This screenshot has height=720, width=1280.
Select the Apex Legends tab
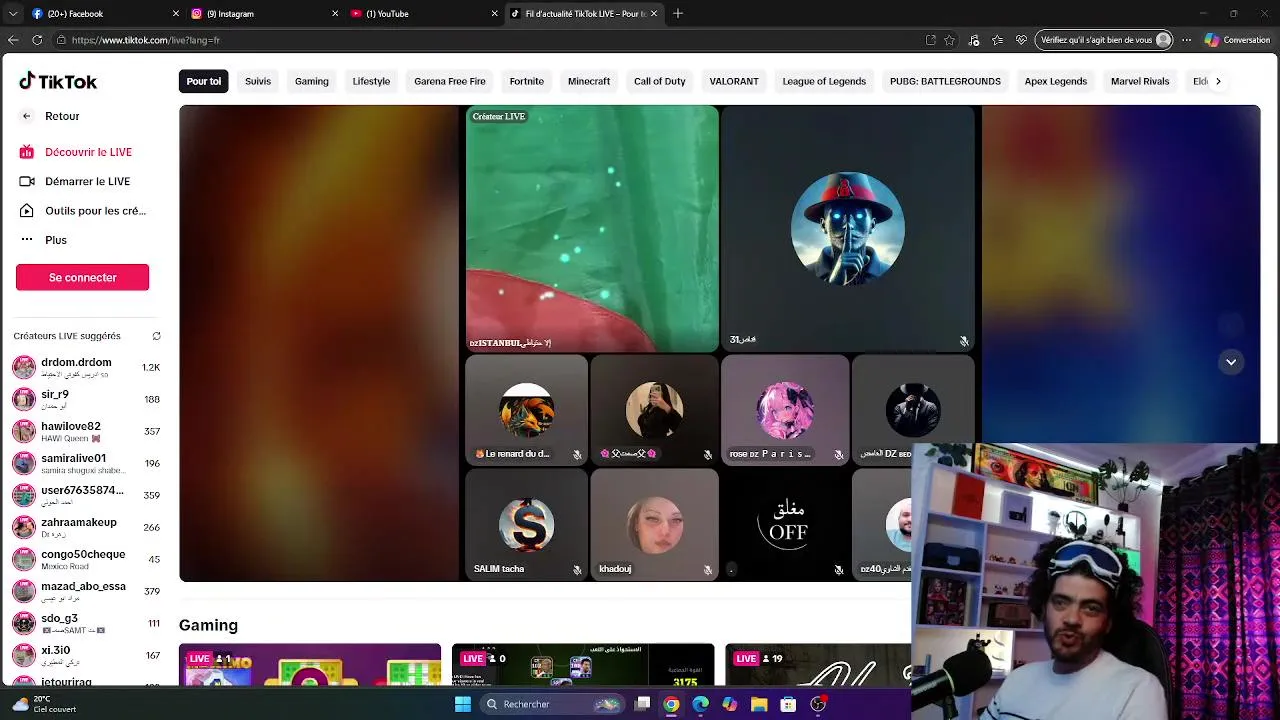[1055, 81]
